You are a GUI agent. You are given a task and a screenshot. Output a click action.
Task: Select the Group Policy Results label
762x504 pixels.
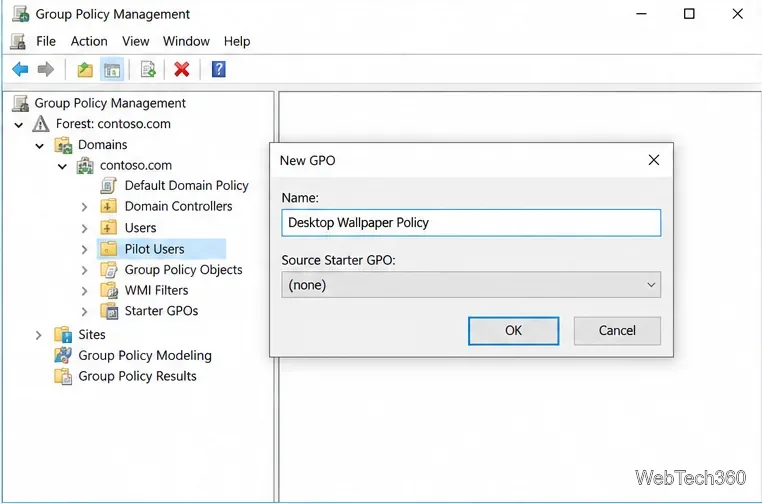point(137,376)
